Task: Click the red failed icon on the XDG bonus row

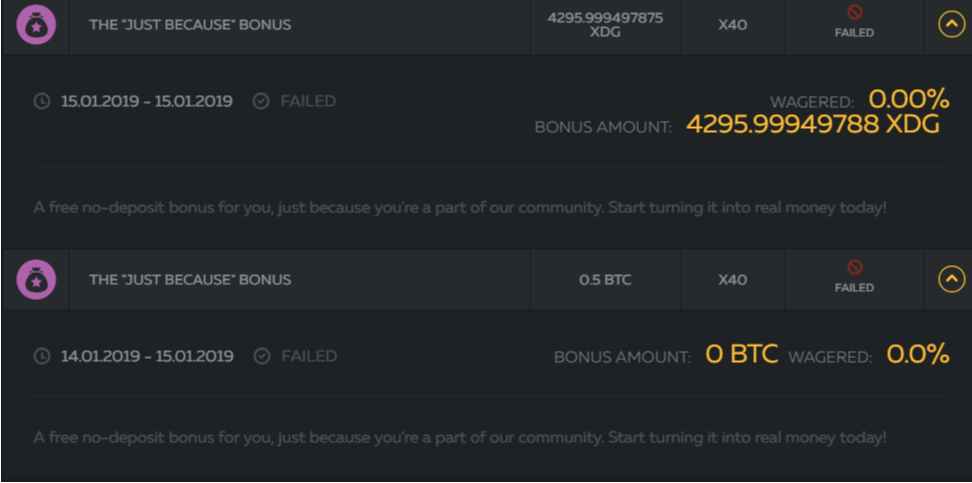Action: click(854, 12)
